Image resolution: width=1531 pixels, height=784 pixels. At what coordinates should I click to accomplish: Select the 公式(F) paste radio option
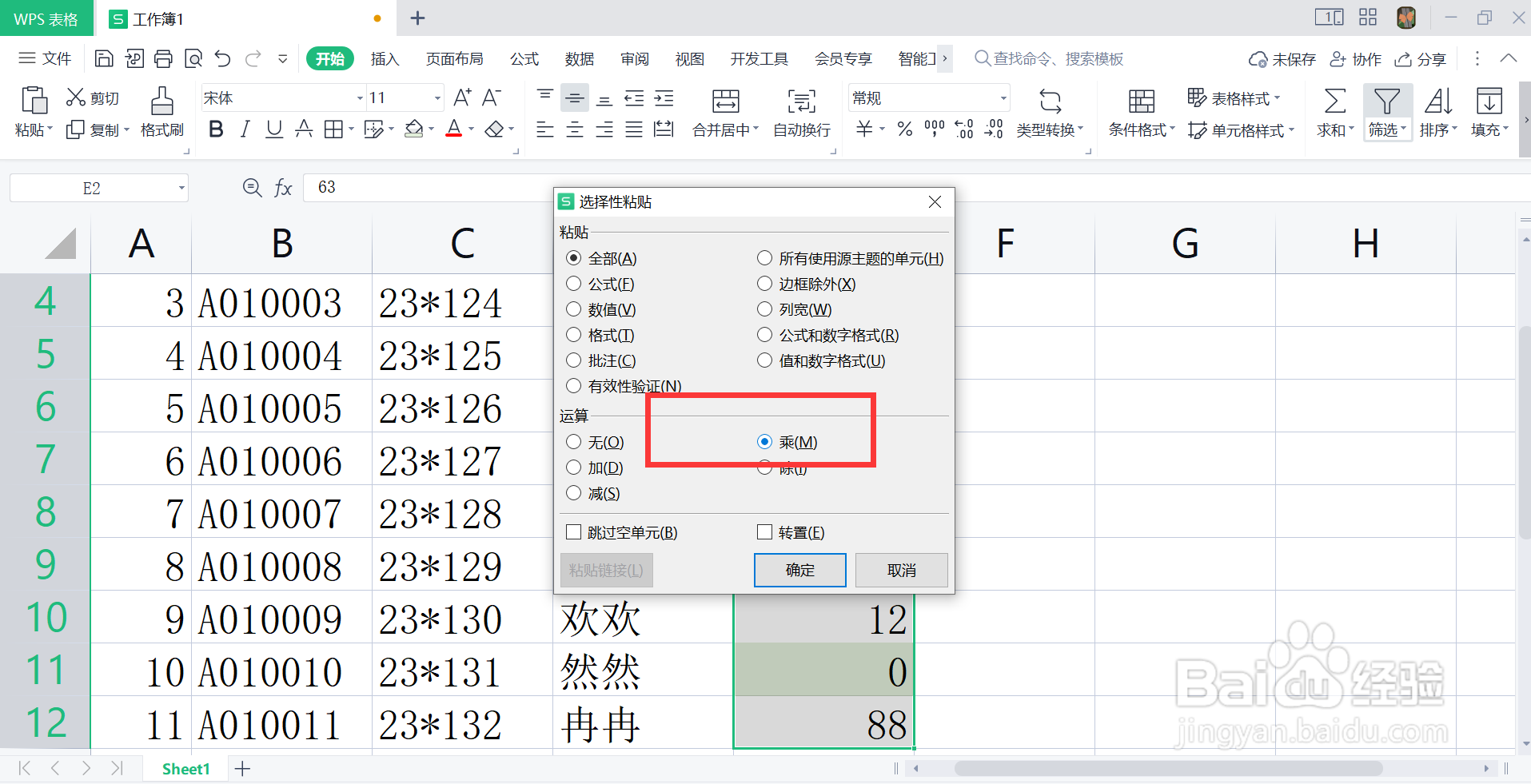click(x=573, y=284)
